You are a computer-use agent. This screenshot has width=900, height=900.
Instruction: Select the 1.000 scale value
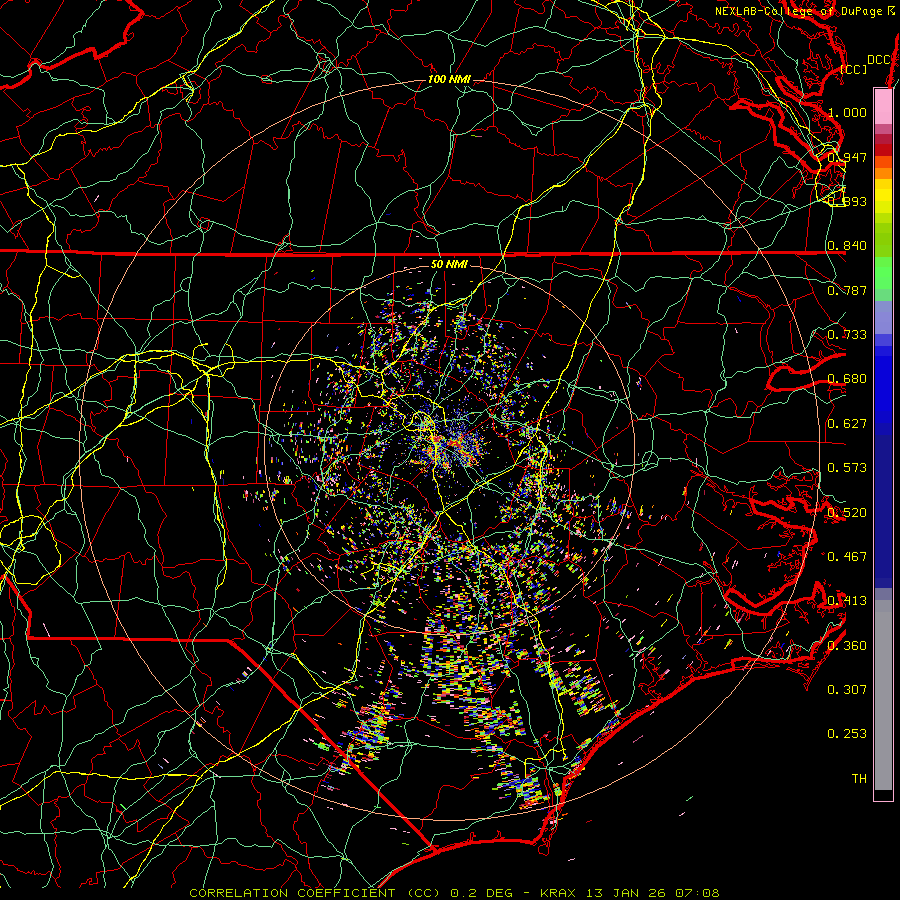point(847,112)
